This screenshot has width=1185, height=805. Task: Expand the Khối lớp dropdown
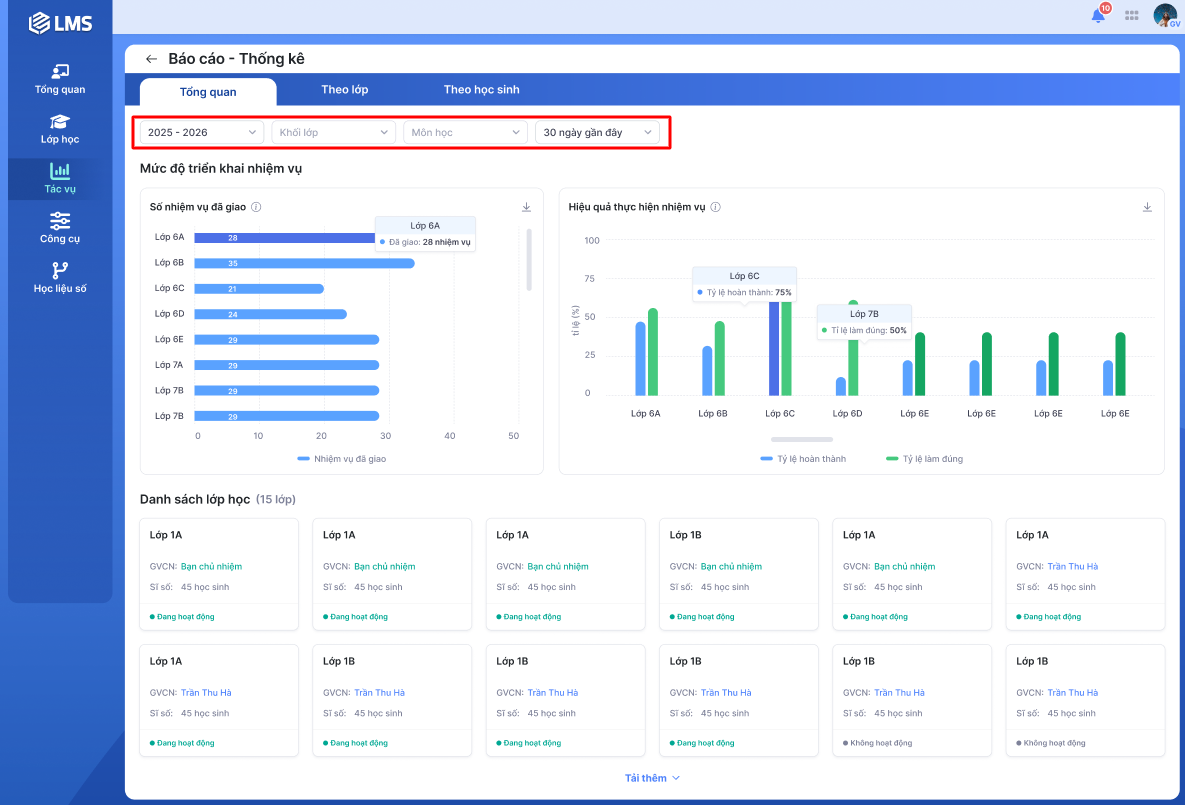click(x=334, y=132)
